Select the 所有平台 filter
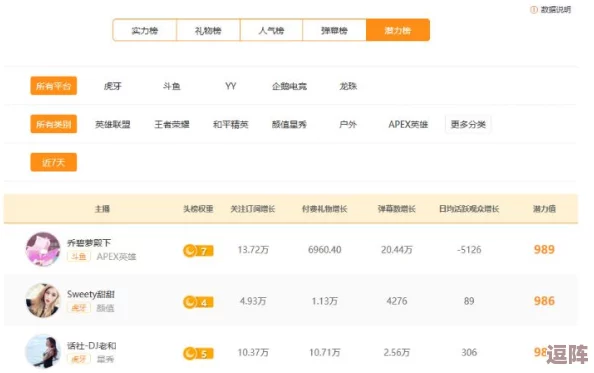The image size is (594, 373). click(53, 86)
